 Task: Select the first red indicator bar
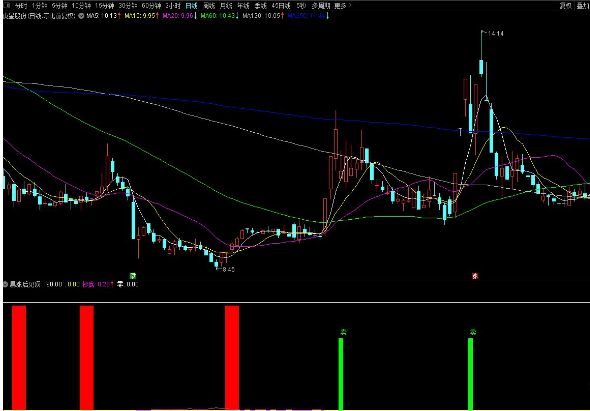click(19, 357)
